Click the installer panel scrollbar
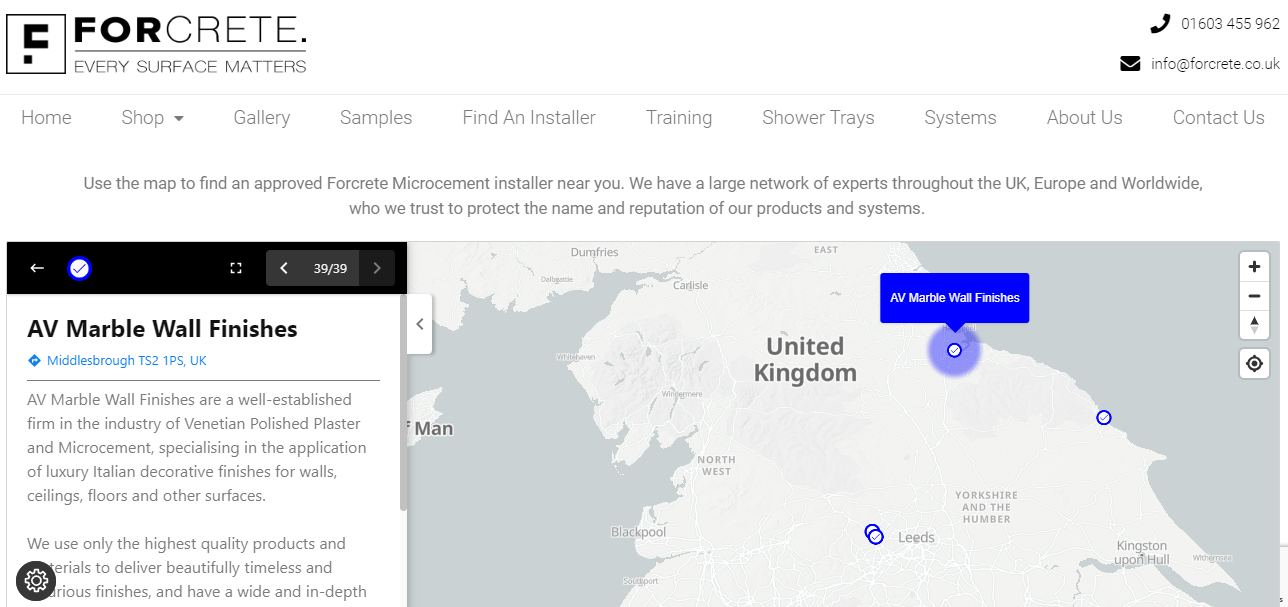The height and width of the screenshot is (607, 1288). tap(403, 400)
